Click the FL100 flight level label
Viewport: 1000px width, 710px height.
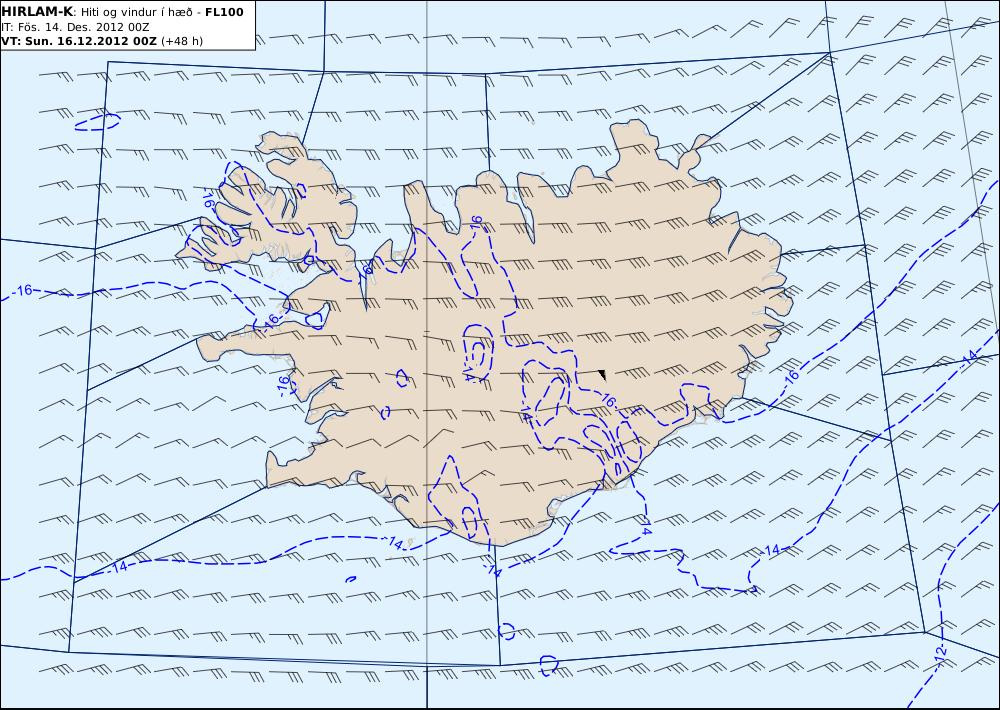(x=224, y=12)
